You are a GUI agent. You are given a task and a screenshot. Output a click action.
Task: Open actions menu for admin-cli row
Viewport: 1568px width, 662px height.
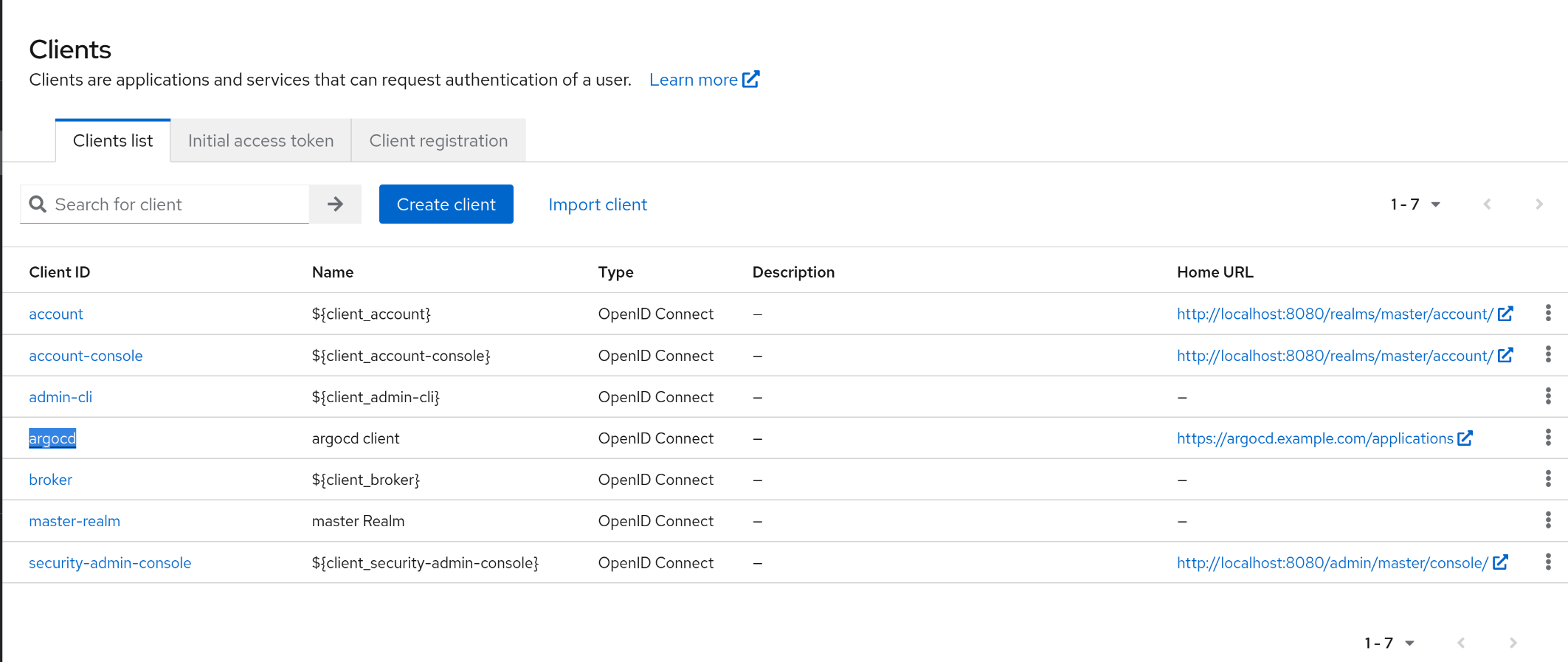1548,397
